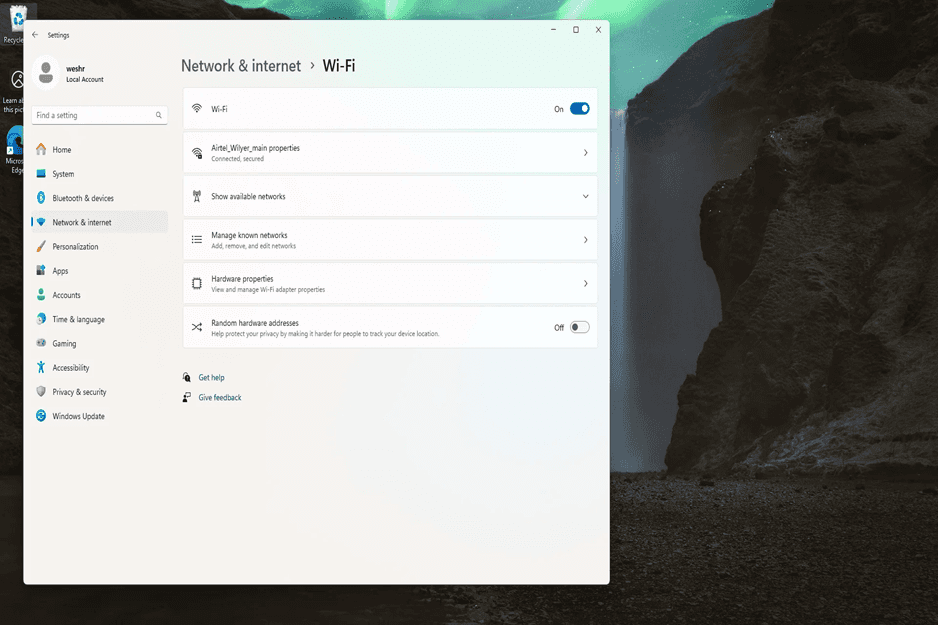Viewport: 938px width, 625px height.
Task: Open Bluetooth & devices section
Action: click(99, 198)
